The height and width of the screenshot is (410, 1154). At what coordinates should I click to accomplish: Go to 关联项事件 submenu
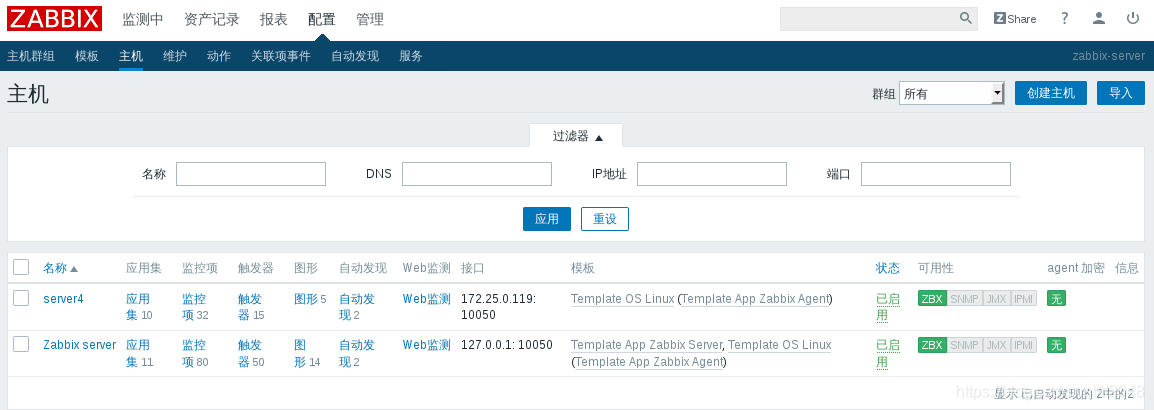(281, 56)
